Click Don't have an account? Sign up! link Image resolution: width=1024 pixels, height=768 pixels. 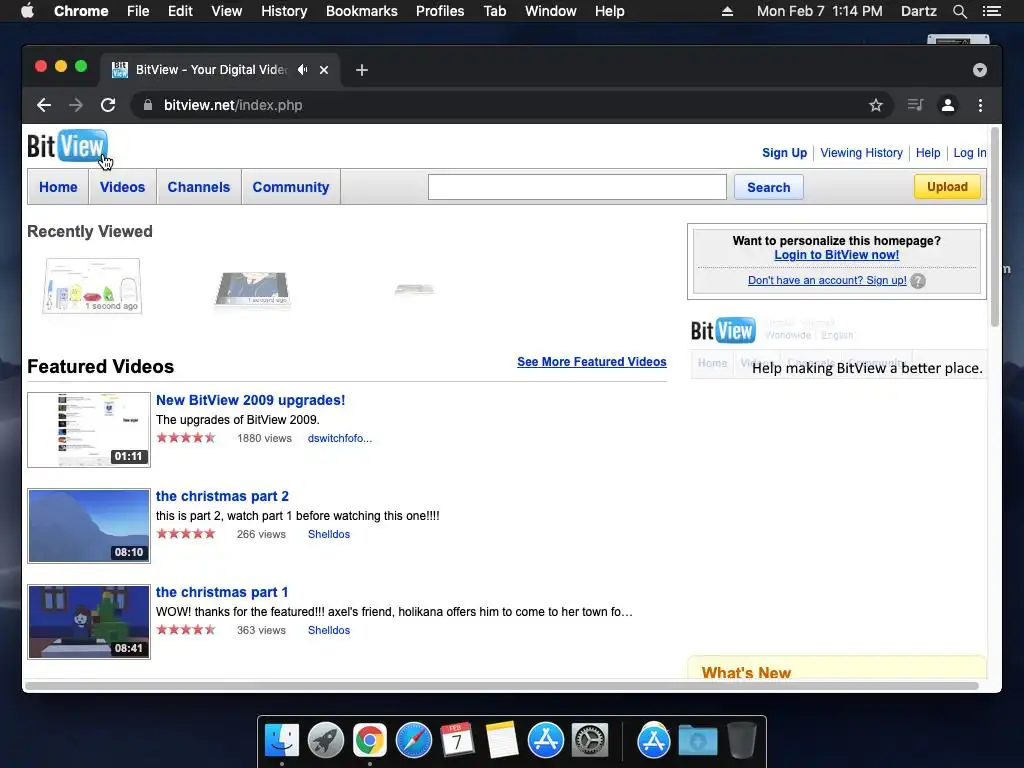(827, 280)
